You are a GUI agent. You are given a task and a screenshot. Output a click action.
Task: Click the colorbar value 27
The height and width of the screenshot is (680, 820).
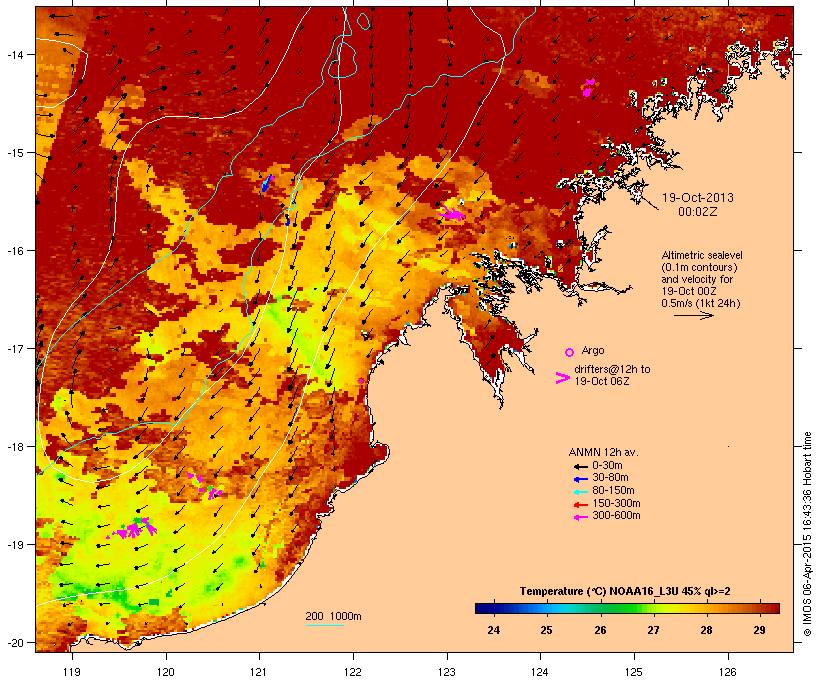[653, 630]
